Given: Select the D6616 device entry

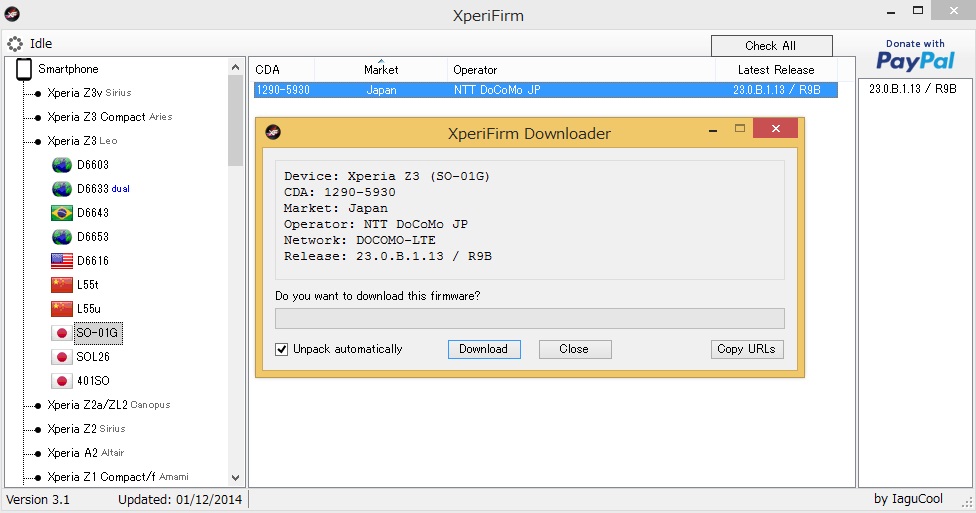Looking at the screenshot, I should pyautogui.click(x=93, y=261).
